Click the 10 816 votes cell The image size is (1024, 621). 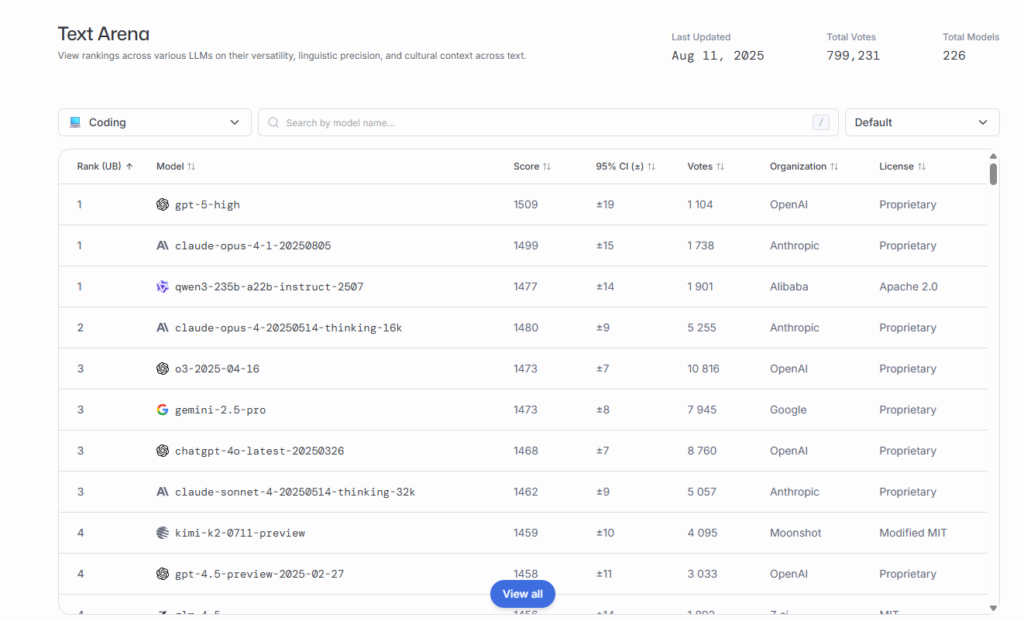click(703, 369)
